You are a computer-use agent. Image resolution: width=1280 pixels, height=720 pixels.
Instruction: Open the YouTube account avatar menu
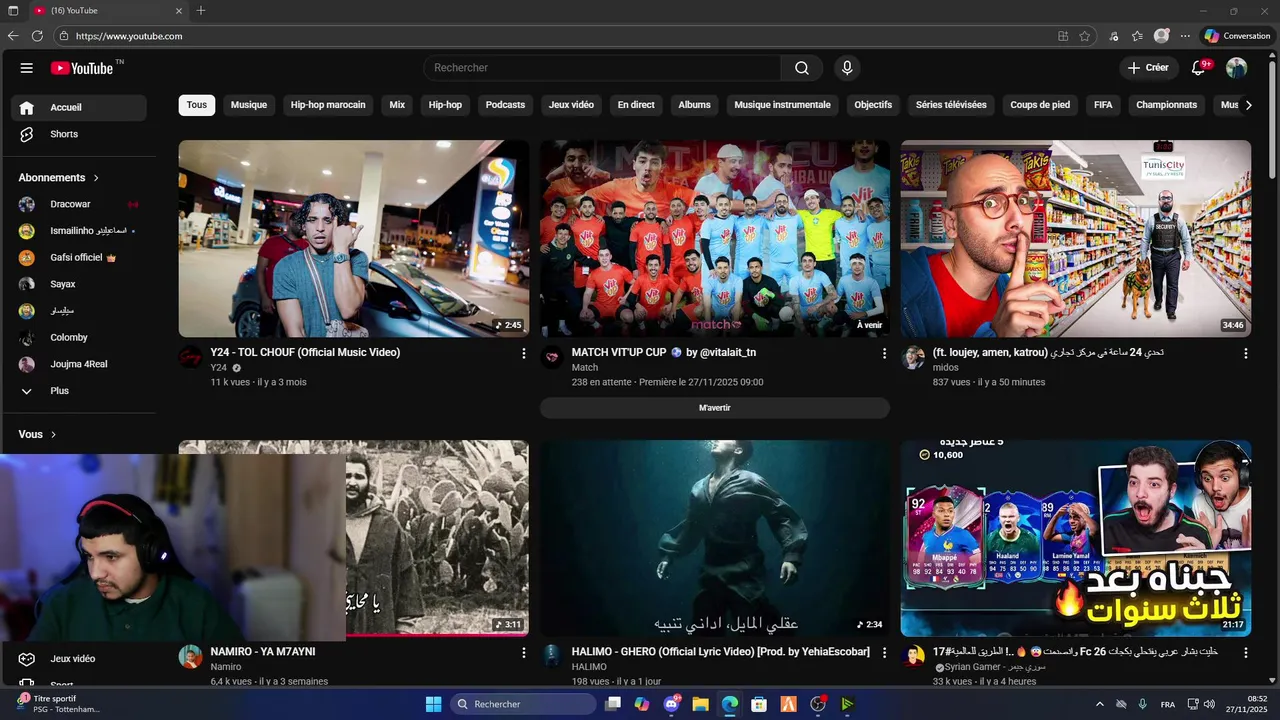click(x=1237, y=68)
